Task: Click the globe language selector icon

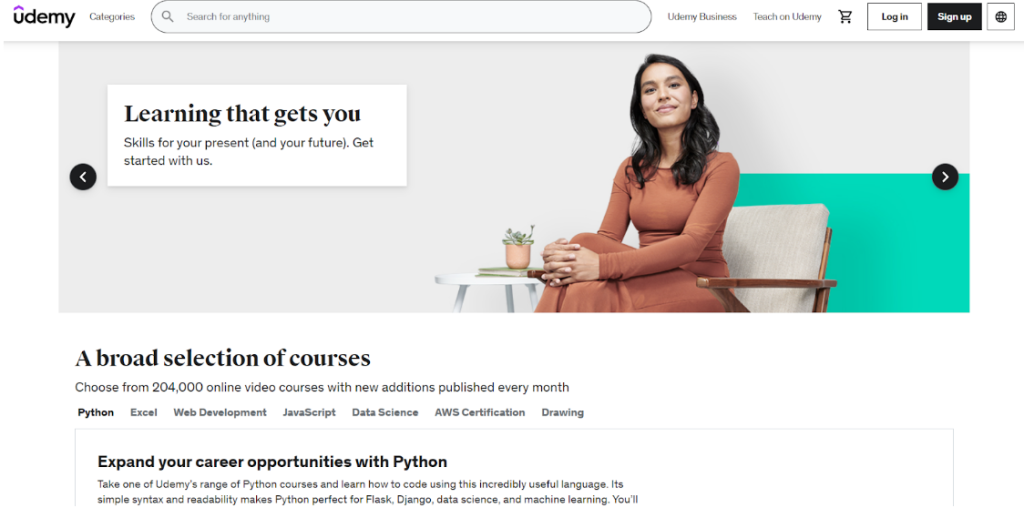Action: coord(1000,17)
